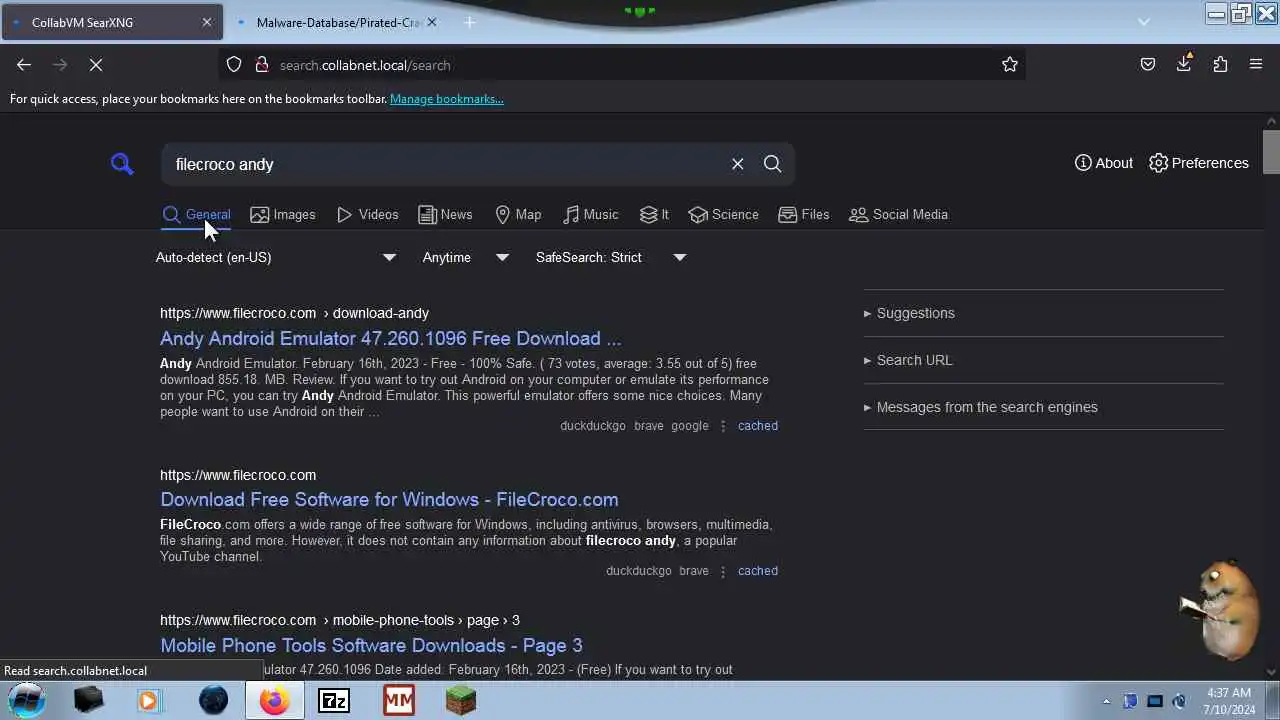Stop page loading with the X button
This screenshot has width=1280, height=720.
click(96, 65)
